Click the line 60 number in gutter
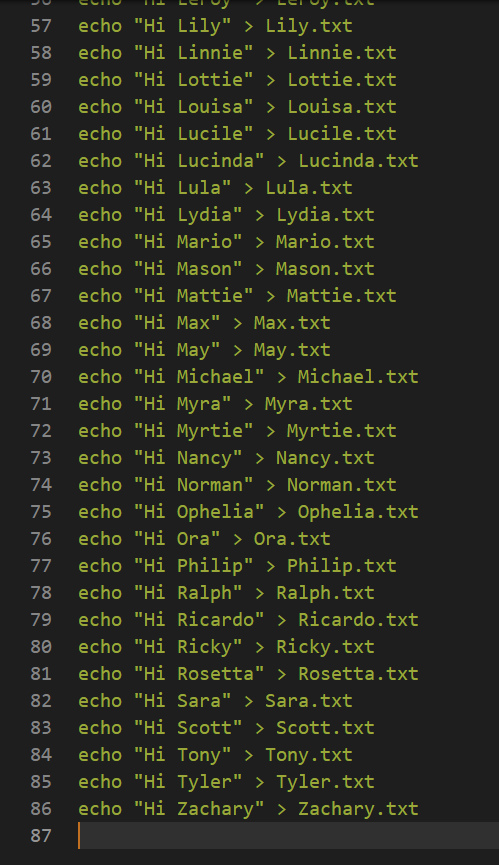Viewport: 499px width, 865px height. (x=41, y=106)
